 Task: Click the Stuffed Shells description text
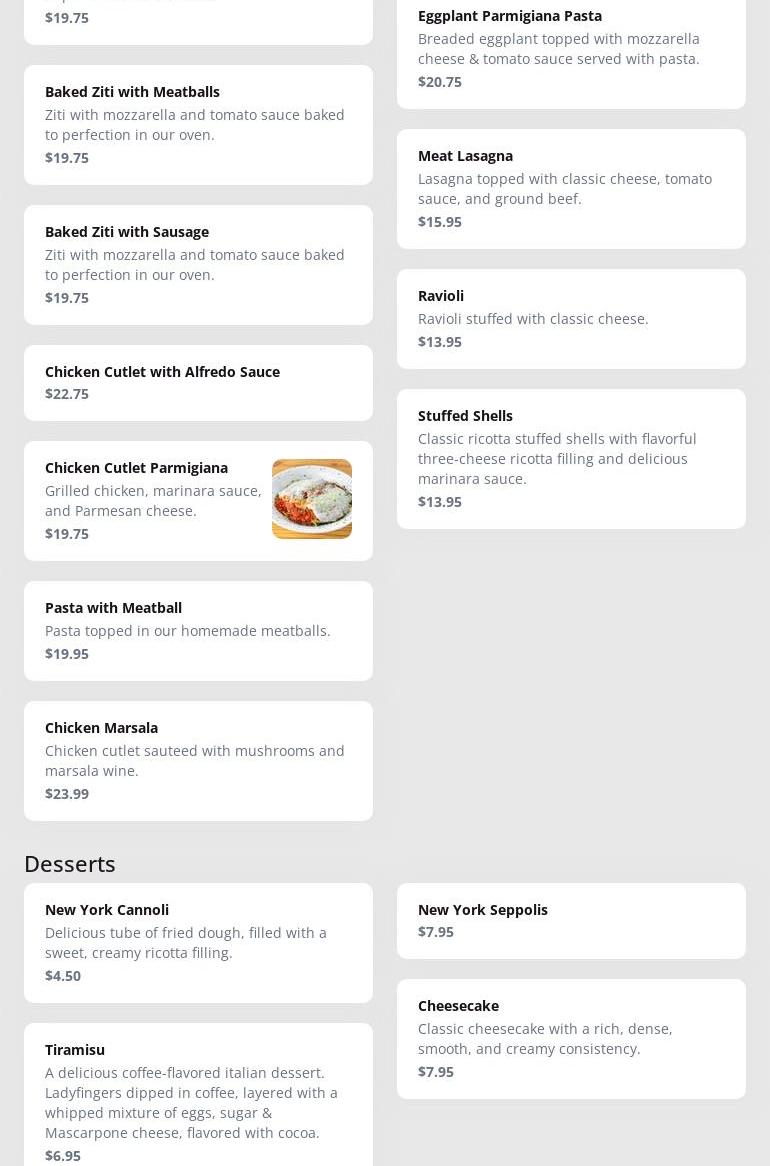tap(557, 459)
